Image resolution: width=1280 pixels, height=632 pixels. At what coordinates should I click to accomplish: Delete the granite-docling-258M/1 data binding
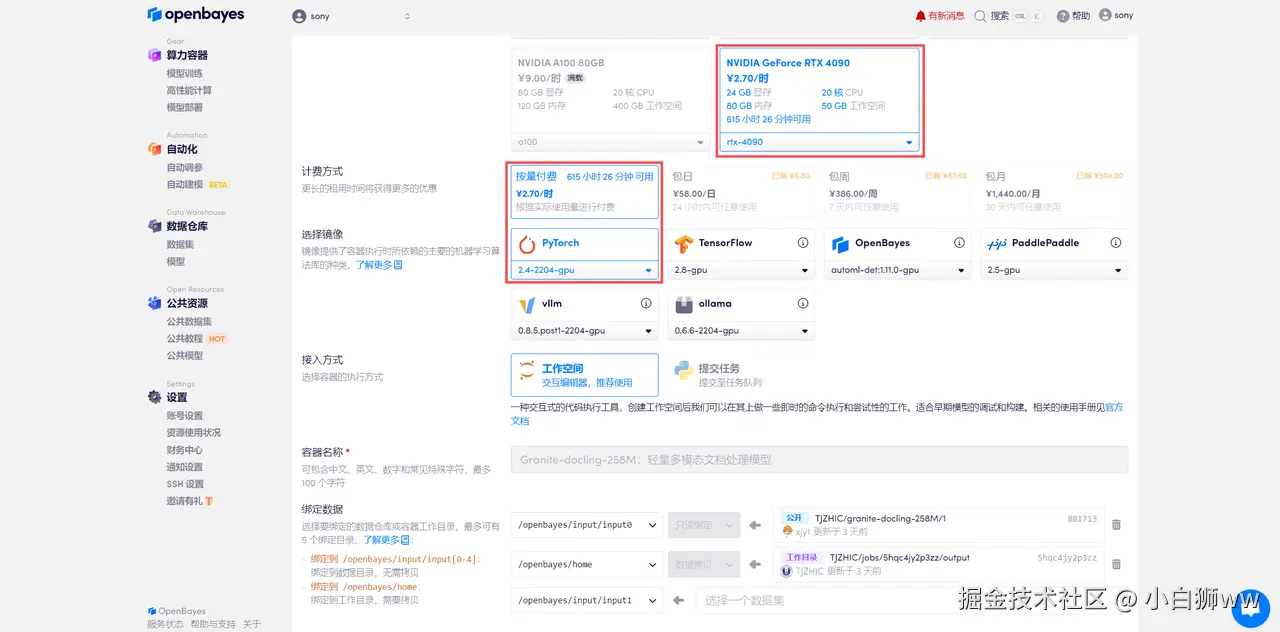tap(1116, 525)
